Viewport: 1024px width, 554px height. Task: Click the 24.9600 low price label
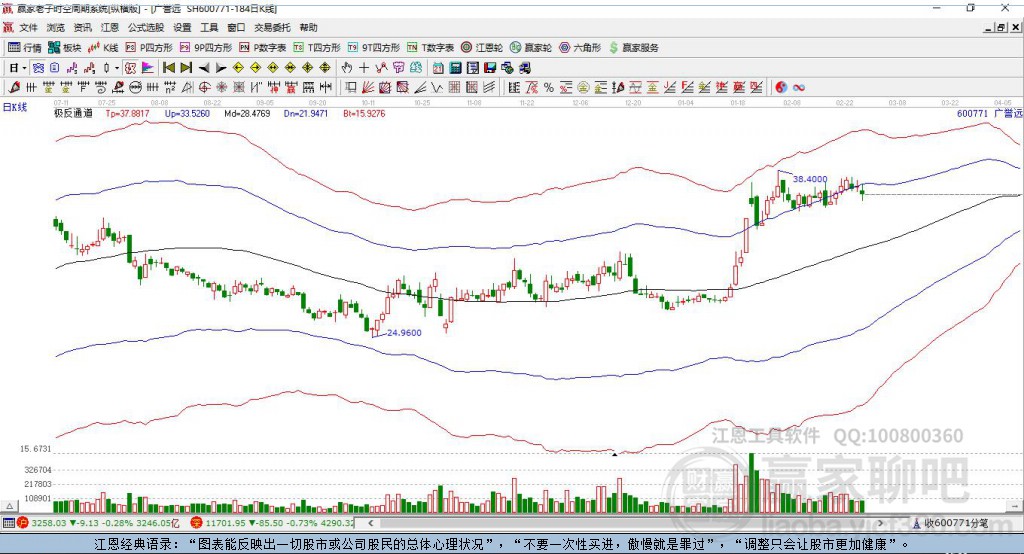tap(404, 333)
